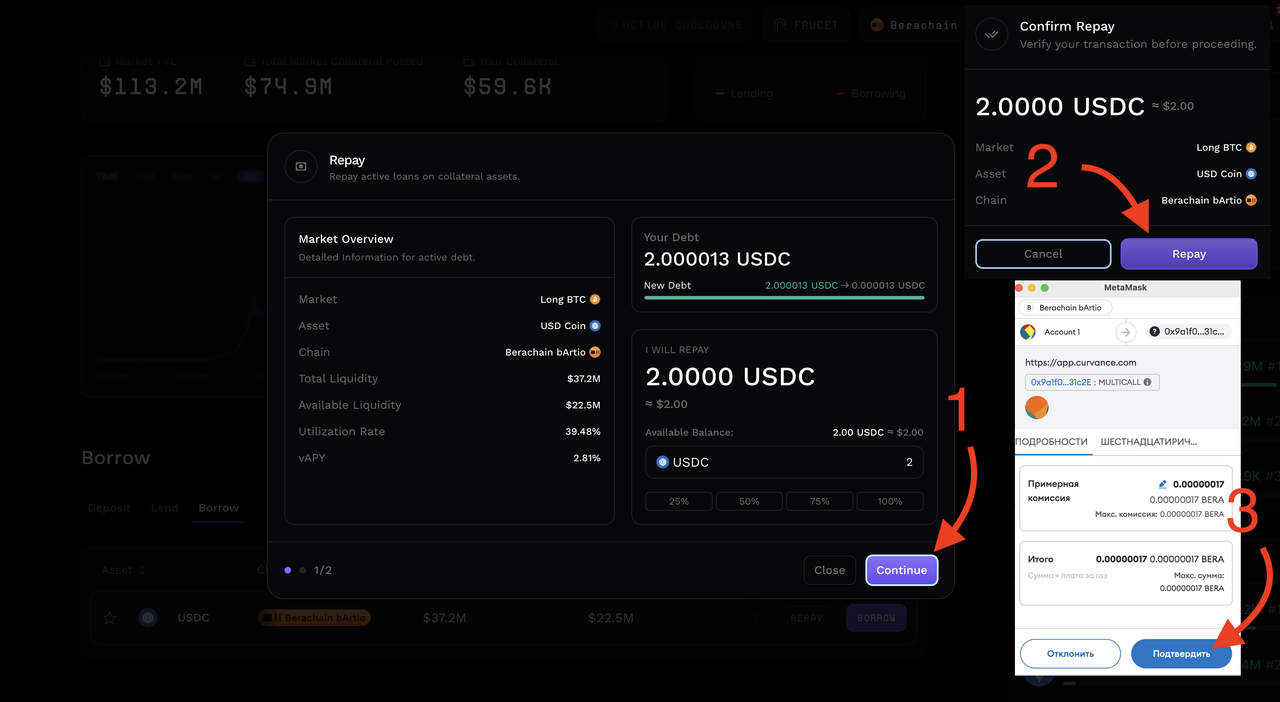Open the ПОДРОБНОСТИ tab in MetaMask
Screen dimensions: 1280x702
click(x=1051, y=442)
